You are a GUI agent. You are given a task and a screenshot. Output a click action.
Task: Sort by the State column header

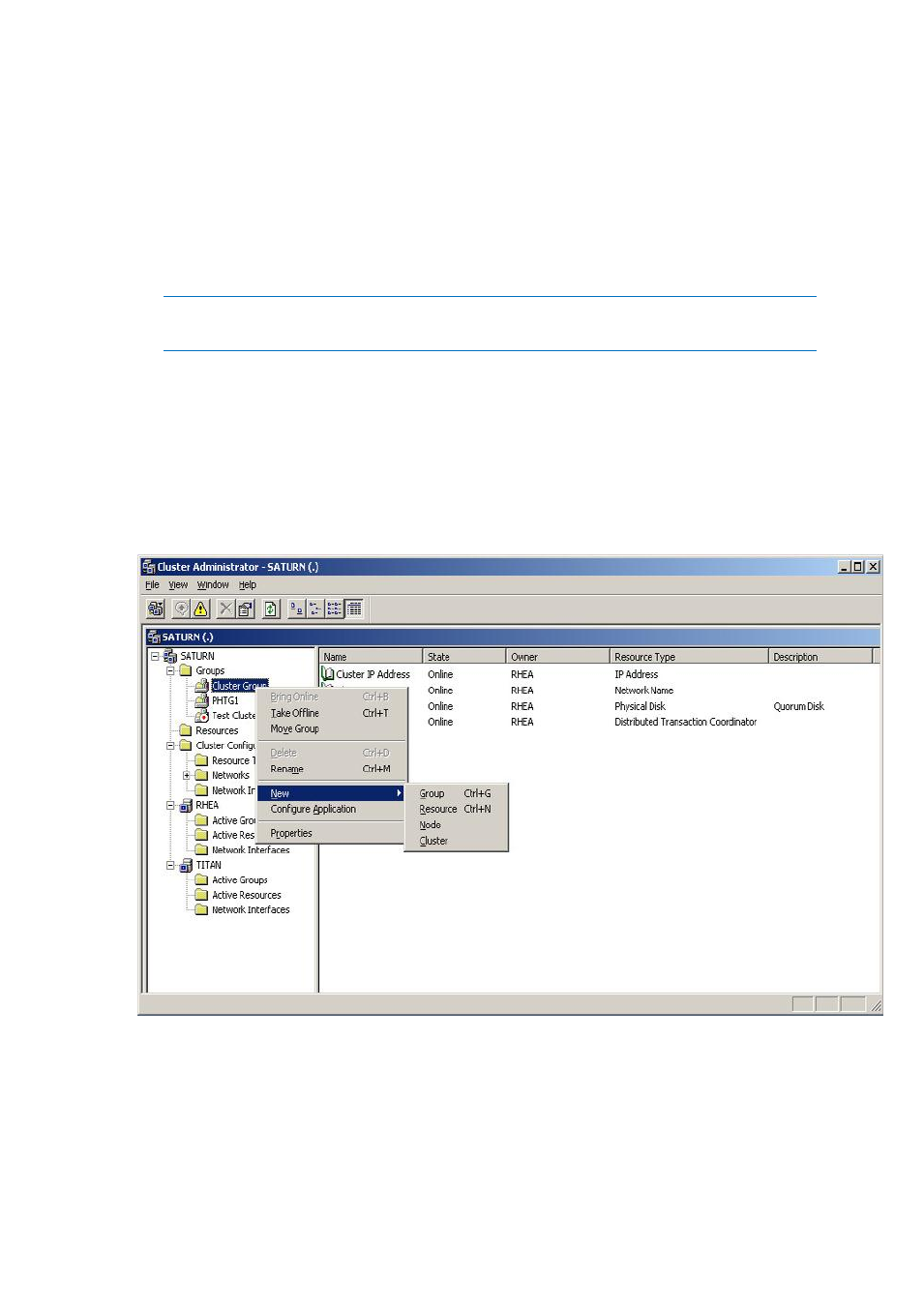463,657
